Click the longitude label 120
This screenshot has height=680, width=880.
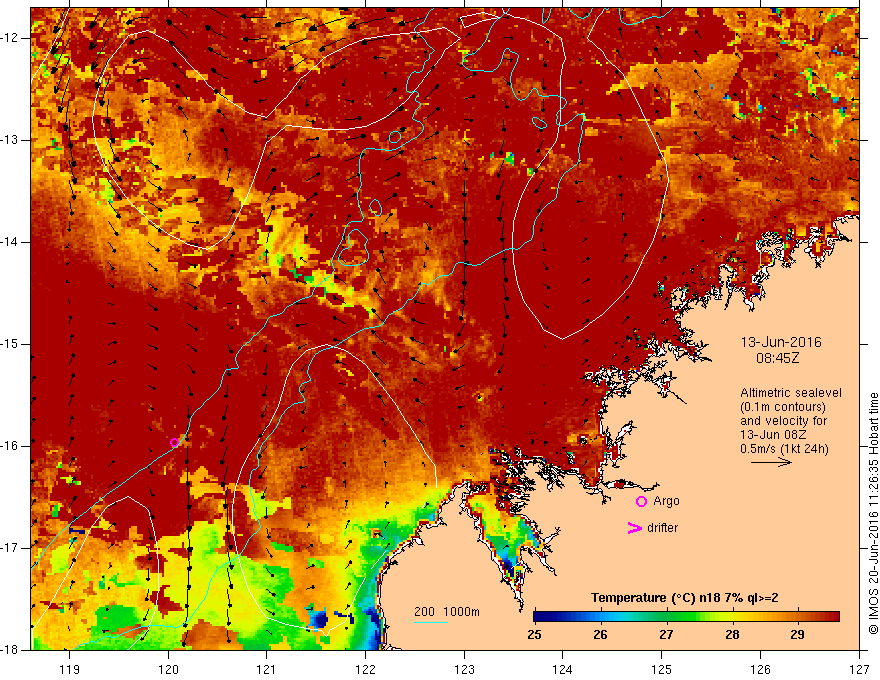pyautogui.click(x=168, y=669)
